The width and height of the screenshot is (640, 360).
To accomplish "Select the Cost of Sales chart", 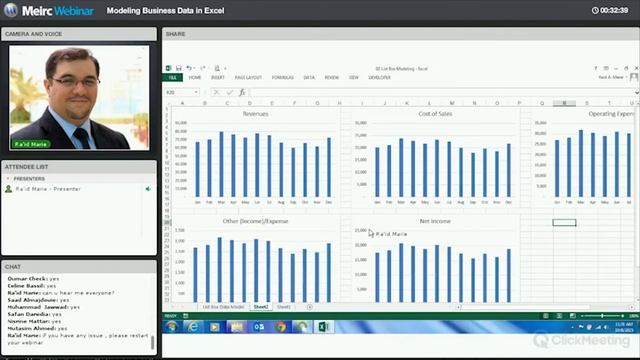I will point(435,157).
